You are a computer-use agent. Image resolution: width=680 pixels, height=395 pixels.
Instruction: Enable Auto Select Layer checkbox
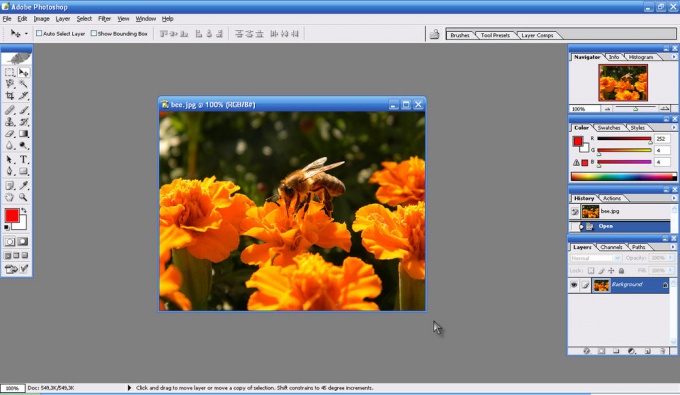[39, 33]
